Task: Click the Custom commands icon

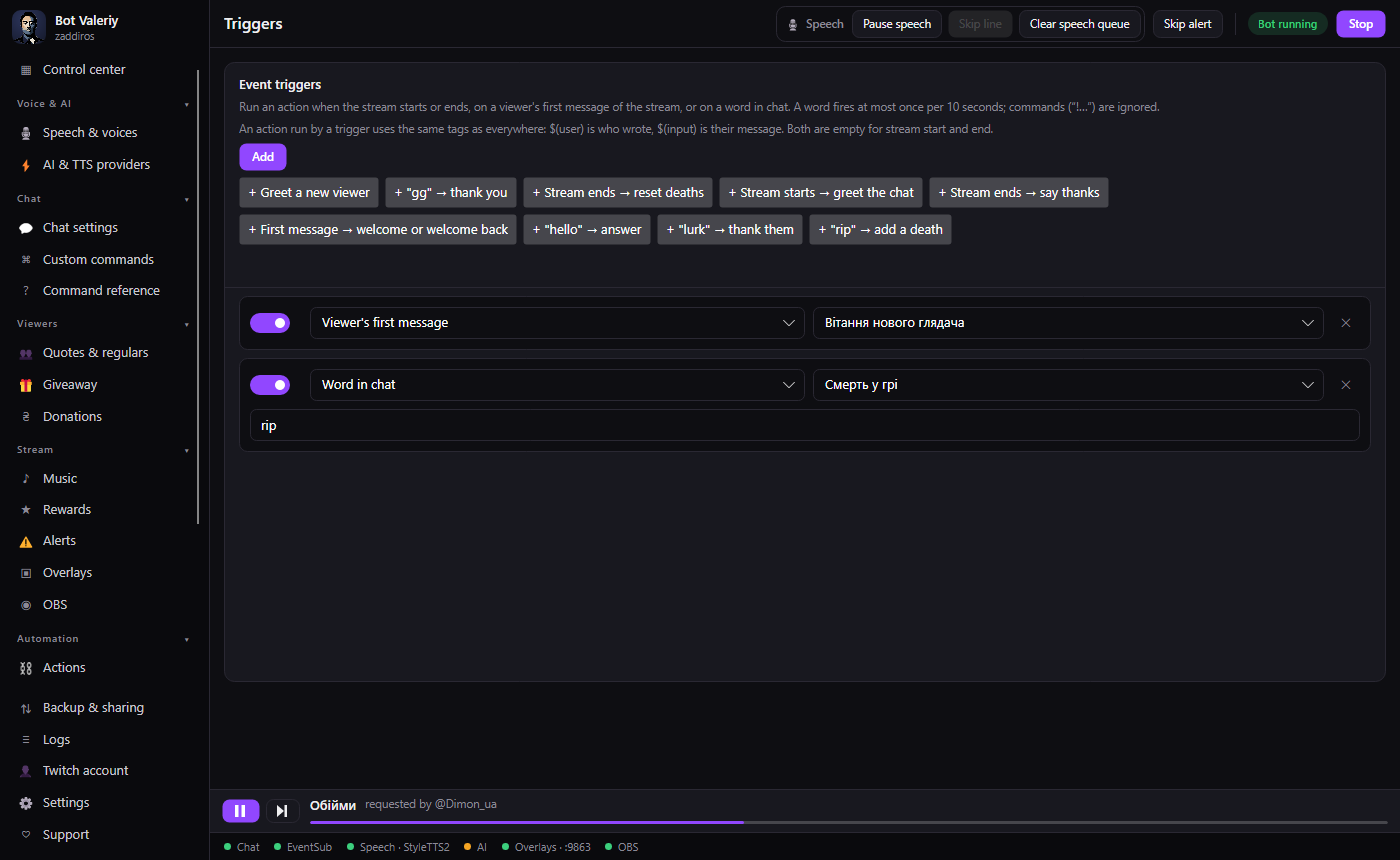Action: 26,260
